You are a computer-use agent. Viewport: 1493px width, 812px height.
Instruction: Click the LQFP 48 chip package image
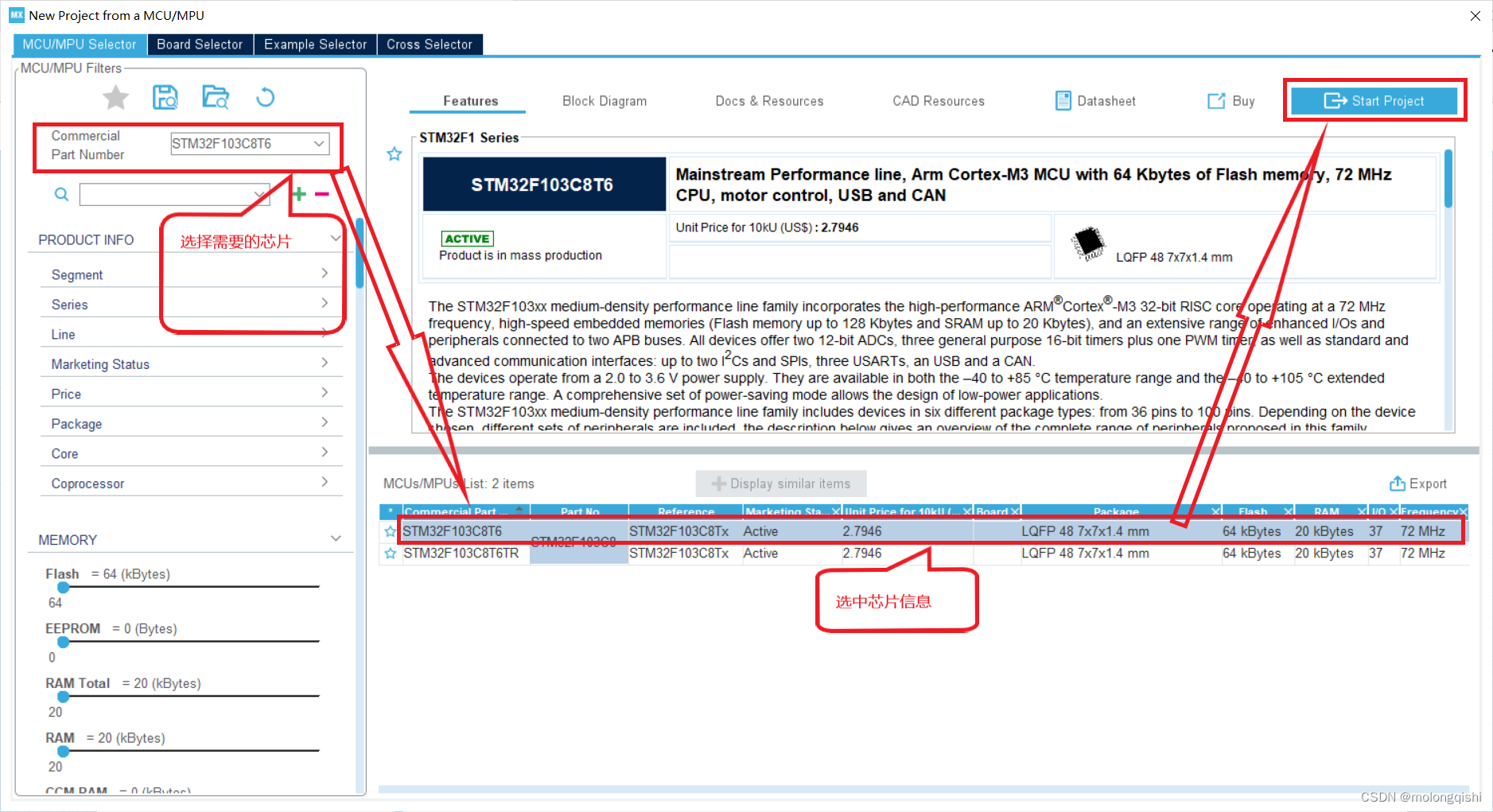[x=1088, y=243]
